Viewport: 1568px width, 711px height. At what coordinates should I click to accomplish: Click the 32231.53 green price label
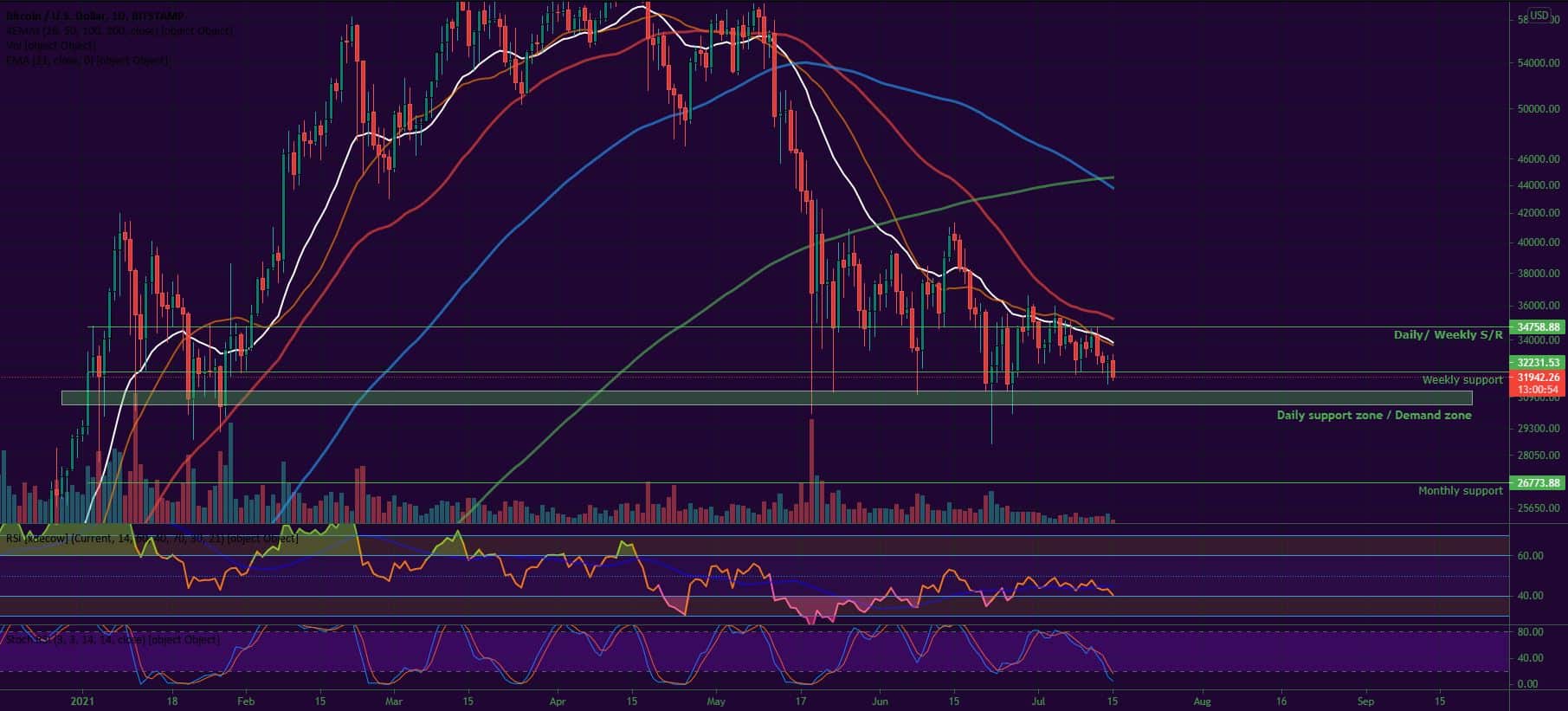(1538, 363)
